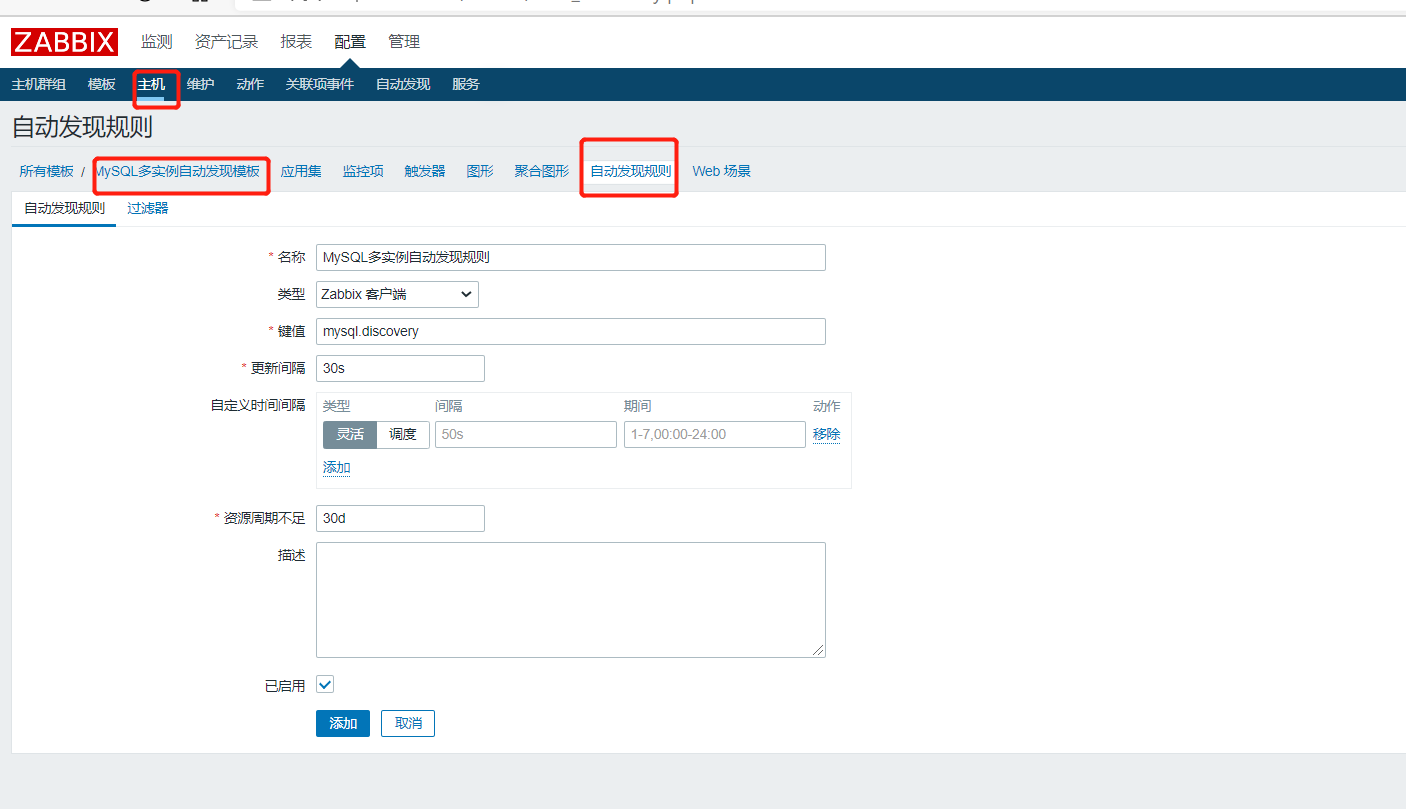Open 监控项 link
Viewport: 1406px width, 809px height.
[x=363, y=171]
